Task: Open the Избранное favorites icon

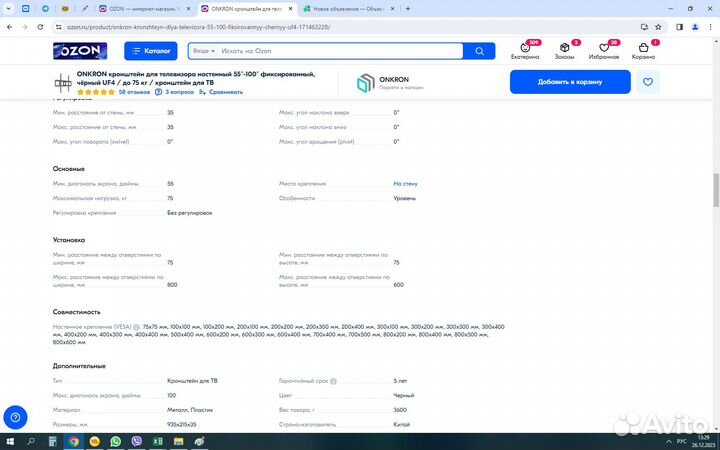Action: [604, 51]
